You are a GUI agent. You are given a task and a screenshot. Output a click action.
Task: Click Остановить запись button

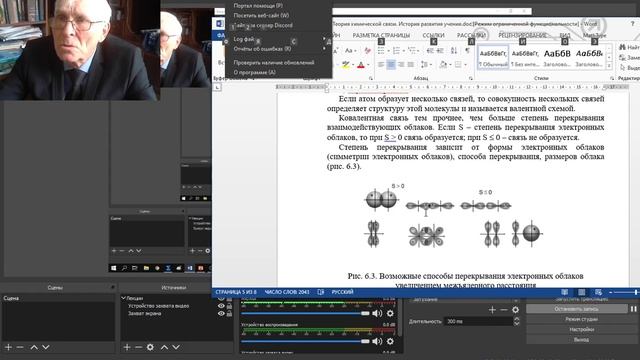[x=576, y=309]
